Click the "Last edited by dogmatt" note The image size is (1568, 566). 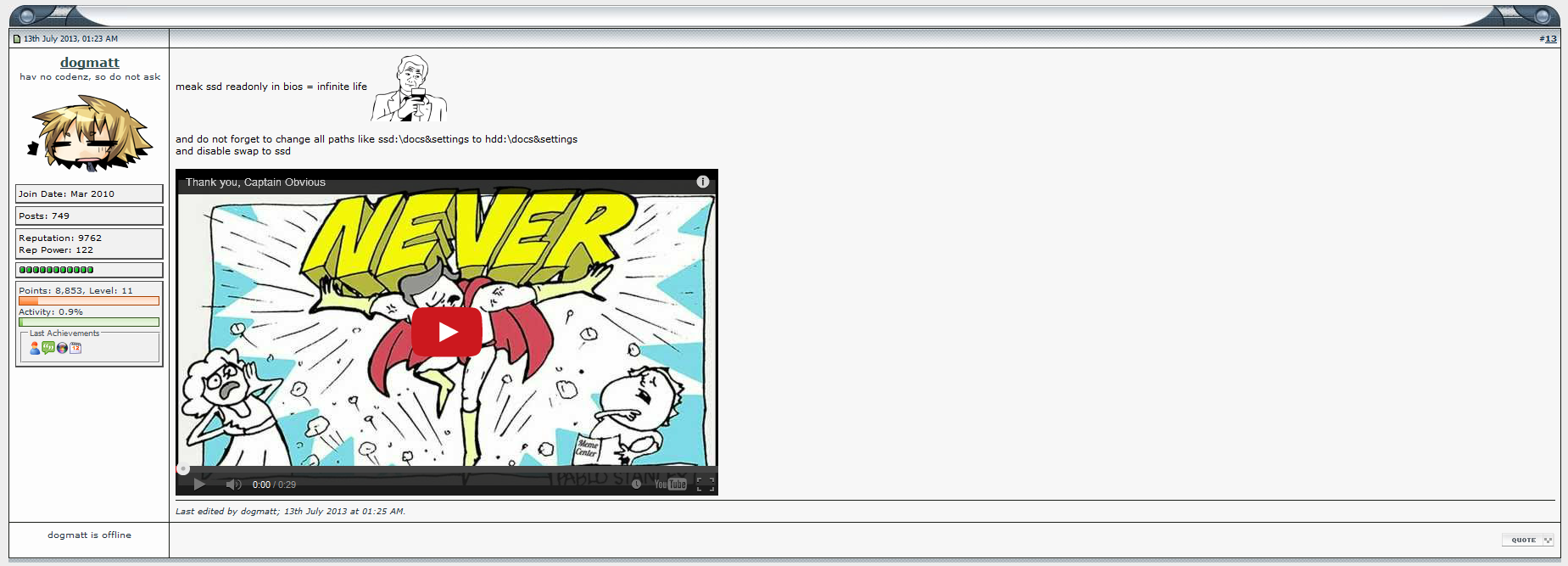[x=291, y=511]
